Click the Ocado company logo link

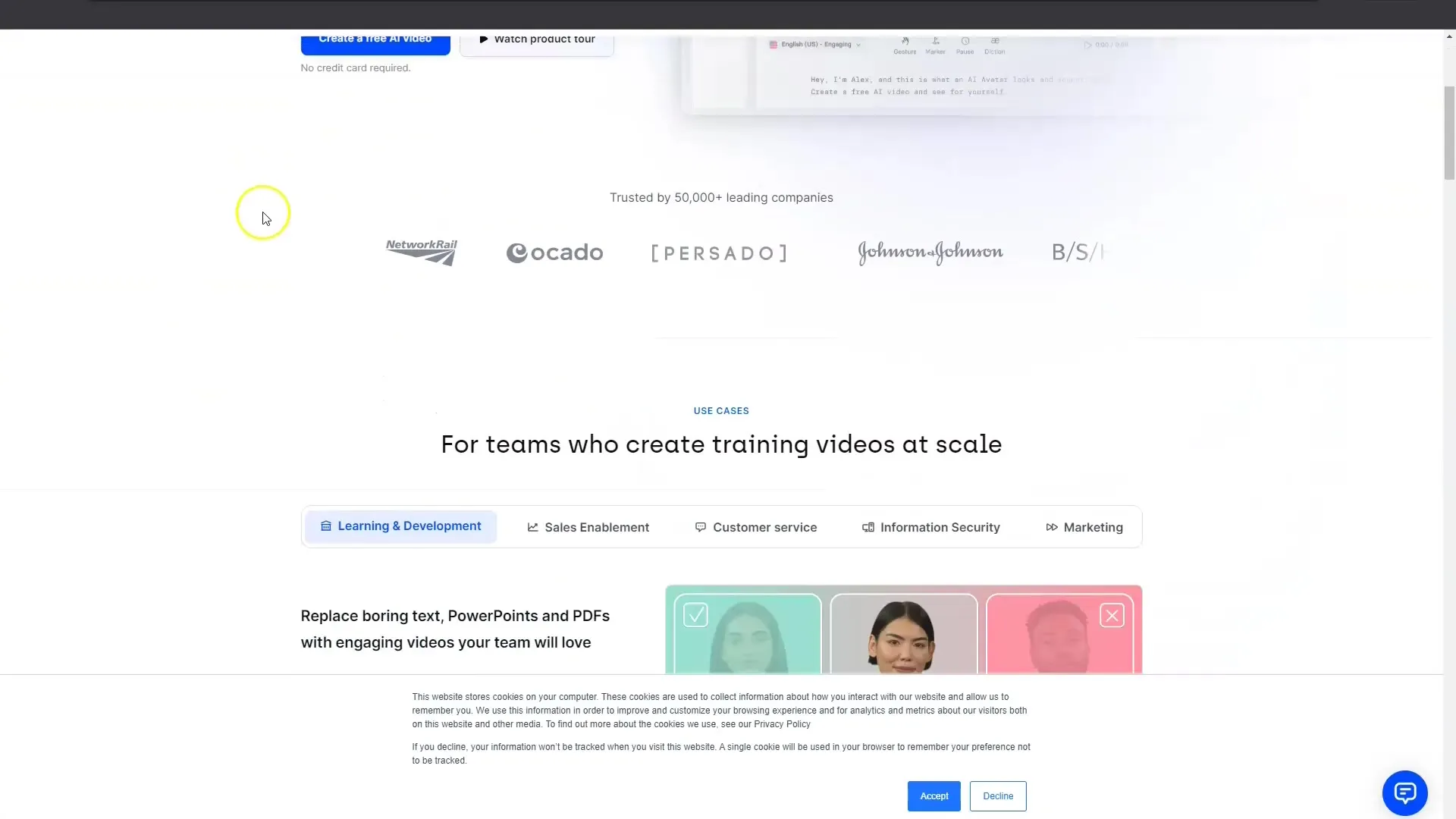point(553,252)
